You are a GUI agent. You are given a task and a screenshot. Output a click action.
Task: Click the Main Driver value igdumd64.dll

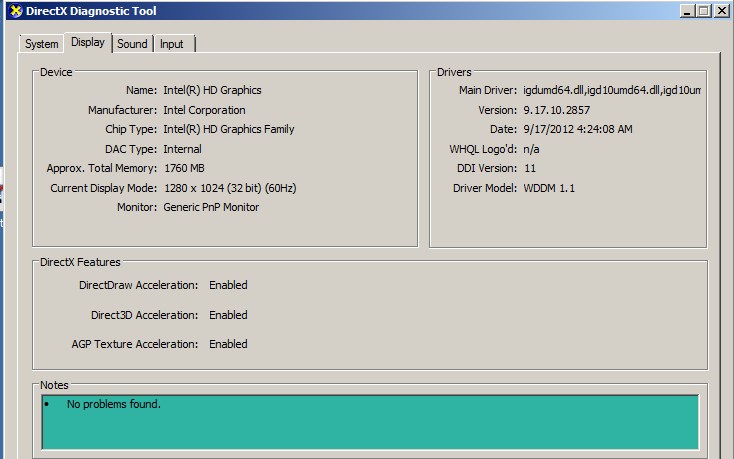point(612,90)
